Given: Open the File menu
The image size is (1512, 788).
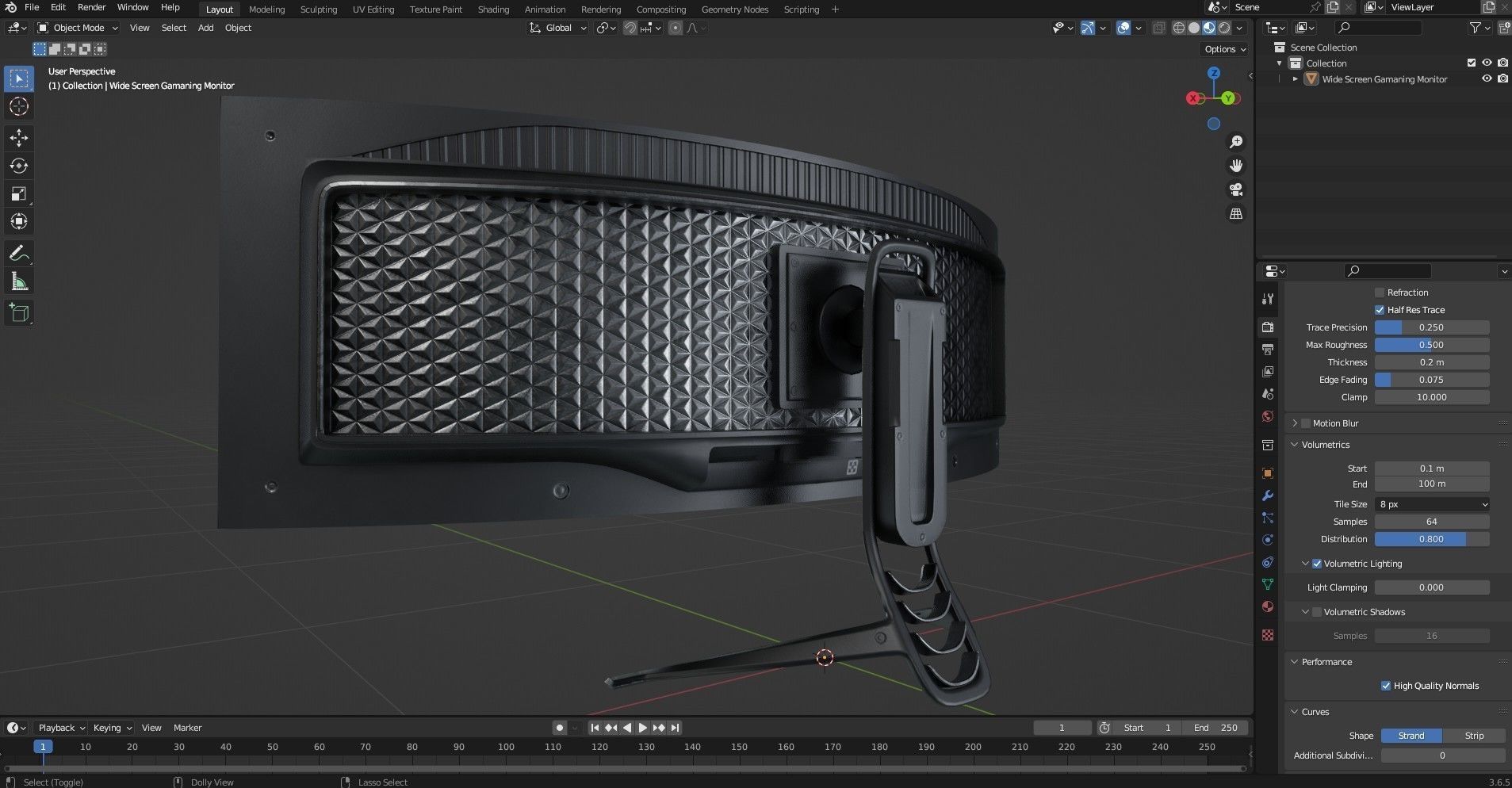Looking at the screenshot, I should click(32, 7).
